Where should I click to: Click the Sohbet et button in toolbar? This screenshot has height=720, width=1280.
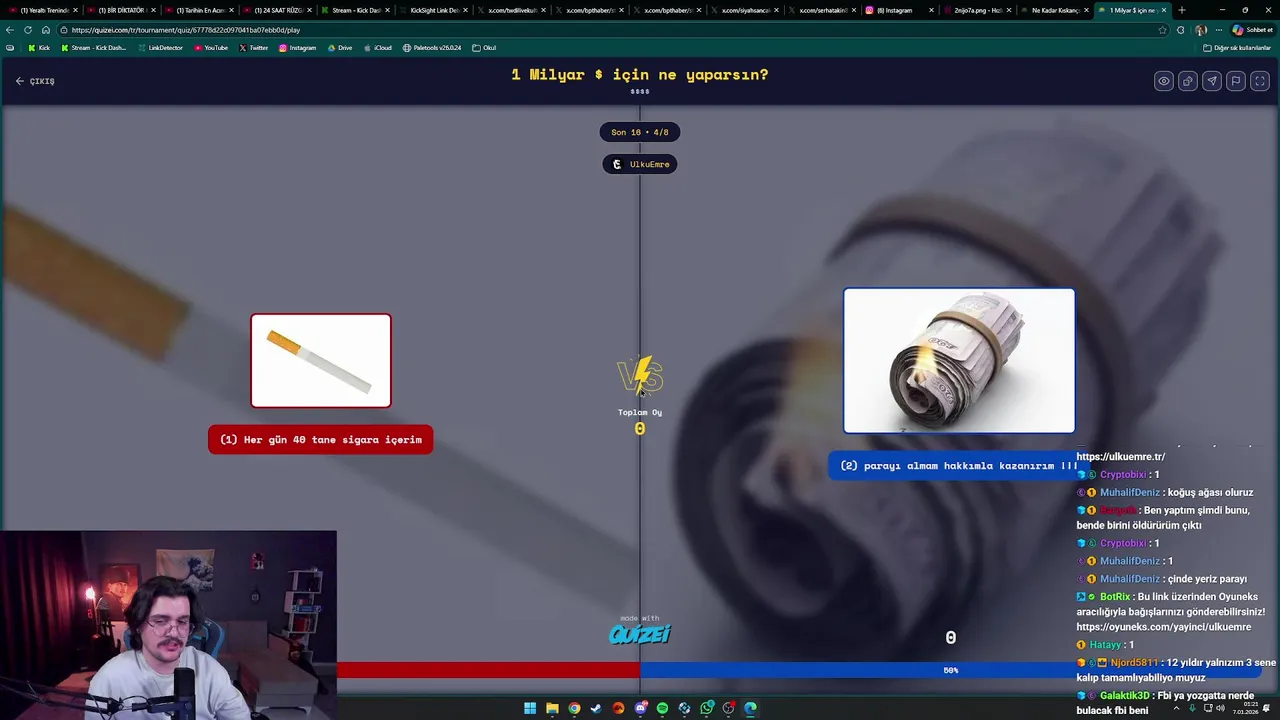click(1252, 30)
